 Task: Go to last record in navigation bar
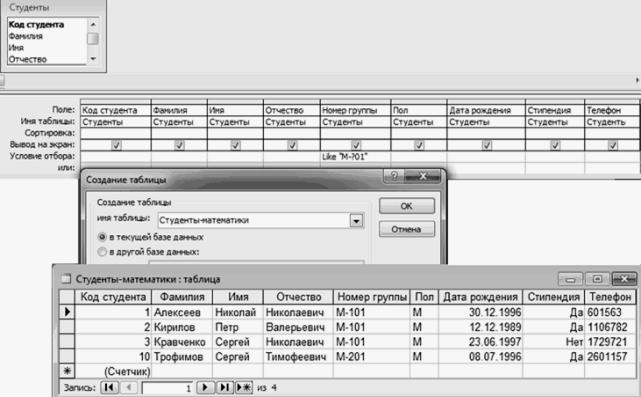[x=224, y=387]
